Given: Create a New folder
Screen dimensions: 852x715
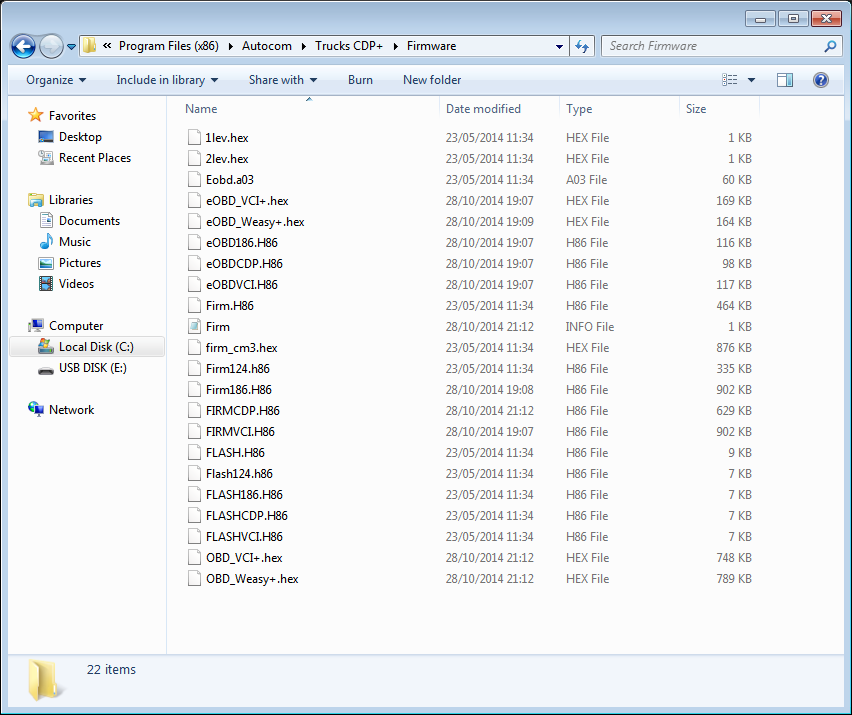Looking at the screenshot, I should (432, 80).
